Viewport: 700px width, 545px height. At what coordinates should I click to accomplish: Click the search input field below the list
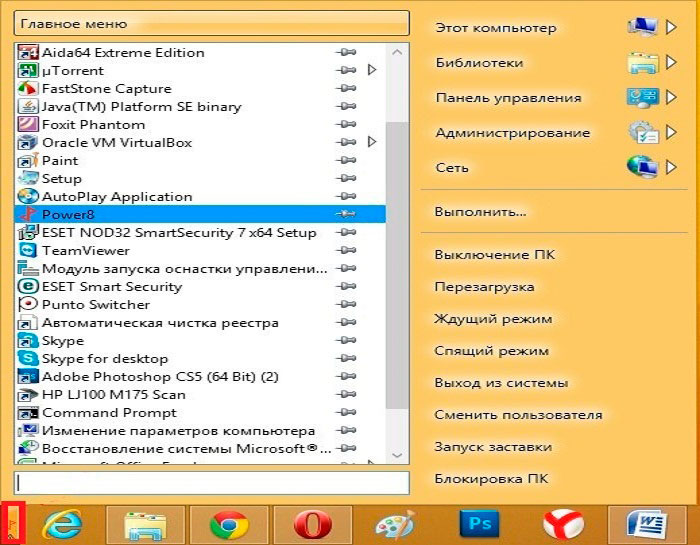point(212,483)
